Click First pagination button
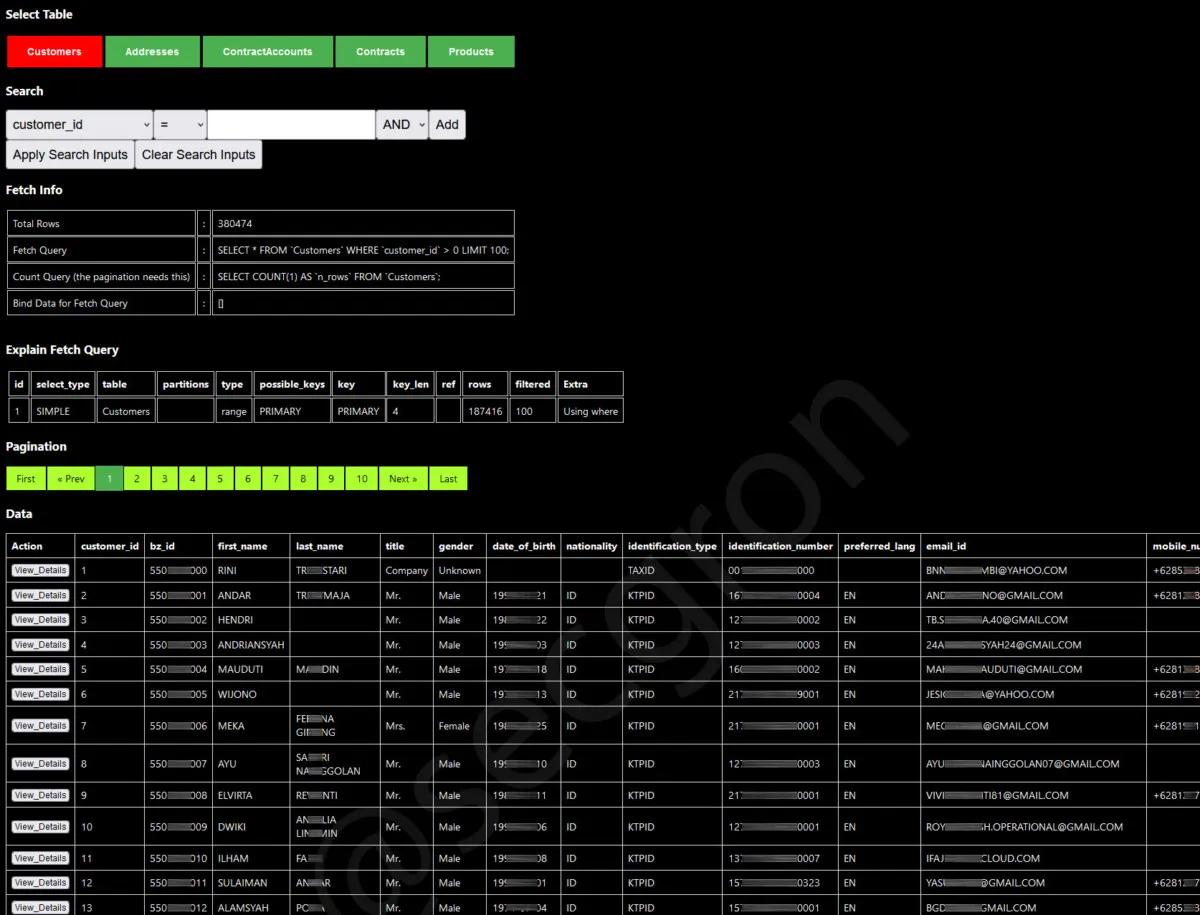Image resolution: width=1200 pixels, height=915 pixels. click(x=25, y=478)
